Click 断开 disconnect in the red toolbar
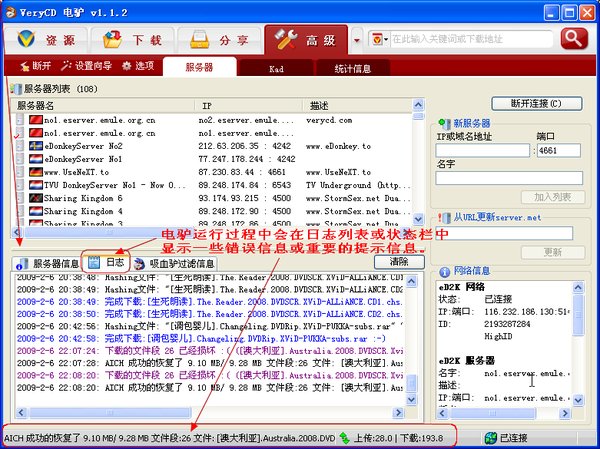The width and height of the screenshot is (600, 449). point(36,66)
